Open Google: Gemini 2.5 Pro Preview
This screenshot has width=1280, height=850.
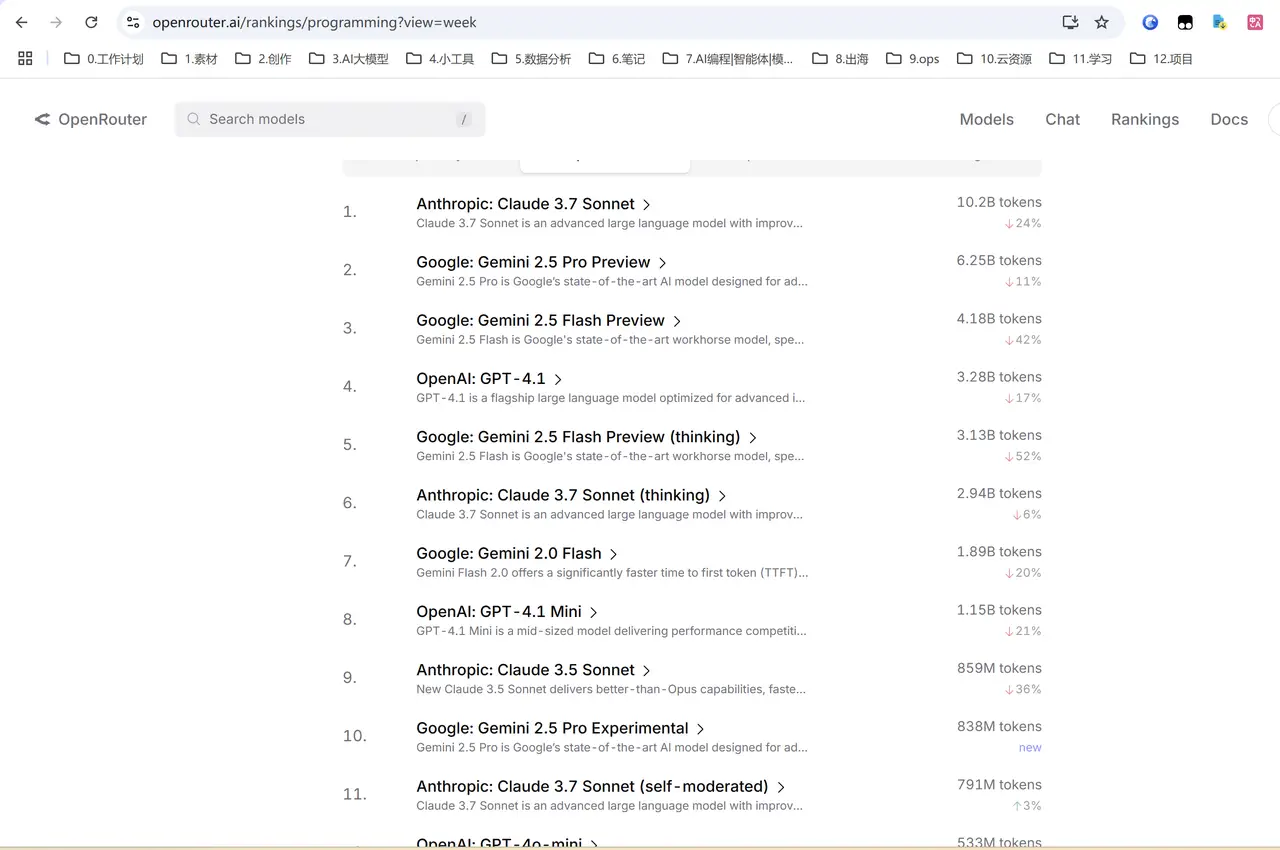pos(542,262)
